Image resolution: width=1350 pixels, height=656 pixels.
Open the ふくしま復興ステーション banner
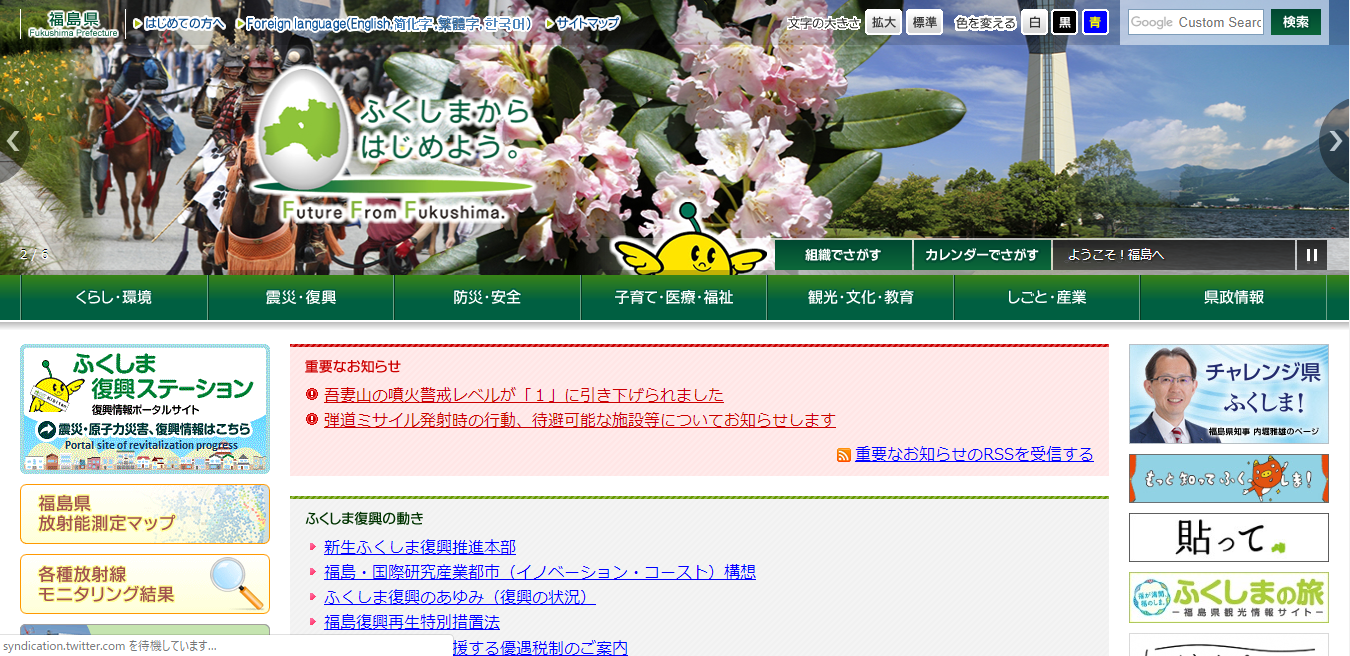(x=145, y=409)
